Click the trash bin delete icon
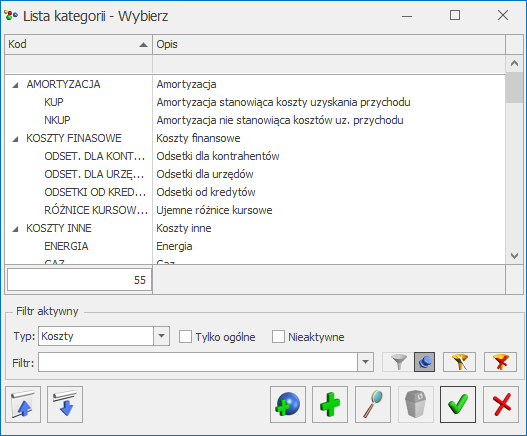This screenshot has height=436, width=527. pos(416,404)
